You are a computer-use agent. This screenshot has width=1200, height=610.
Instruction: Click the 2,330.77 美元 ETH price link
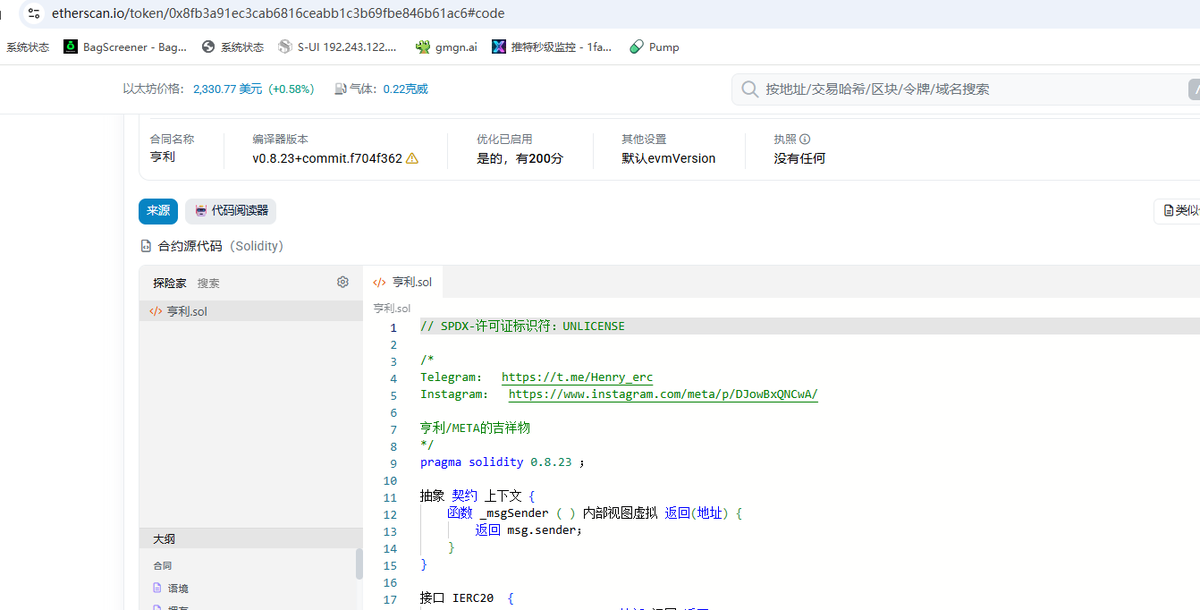pyautogui.click(x=227, y=89)
